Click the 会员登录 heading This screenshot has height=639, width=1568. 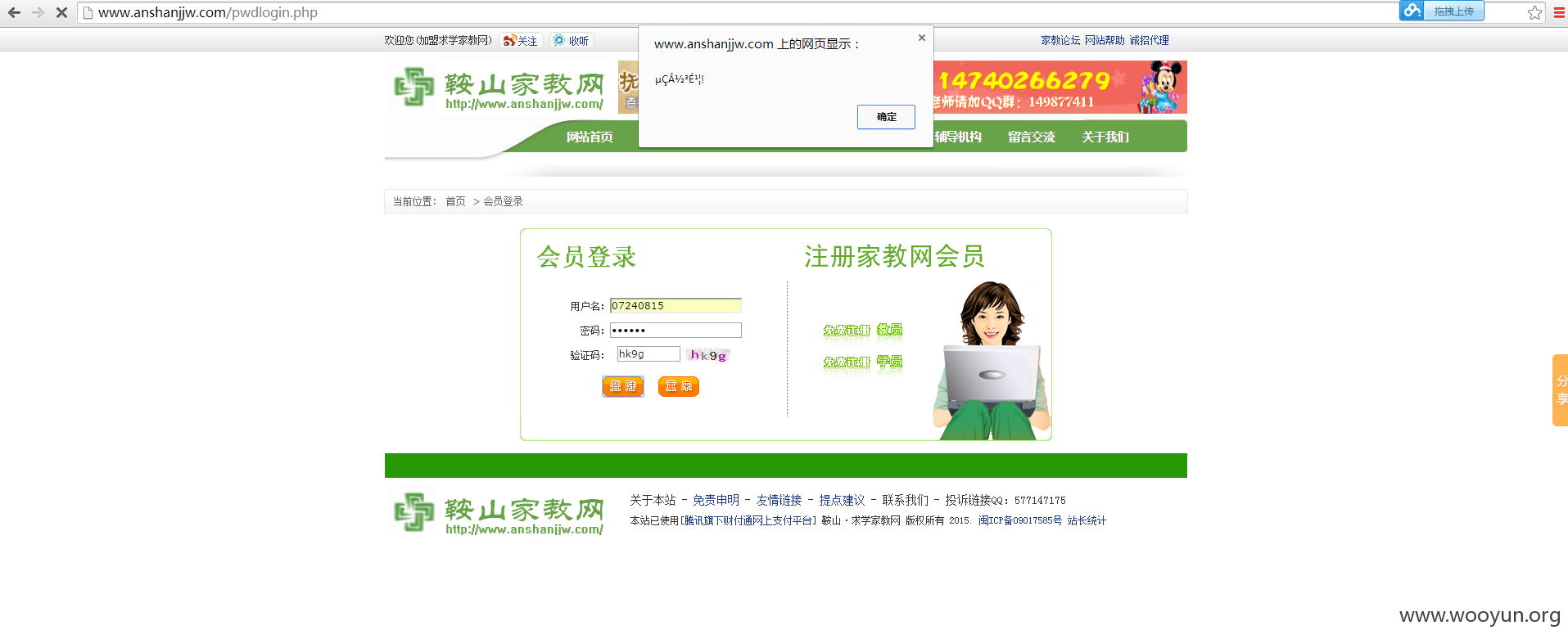(586, 257)
